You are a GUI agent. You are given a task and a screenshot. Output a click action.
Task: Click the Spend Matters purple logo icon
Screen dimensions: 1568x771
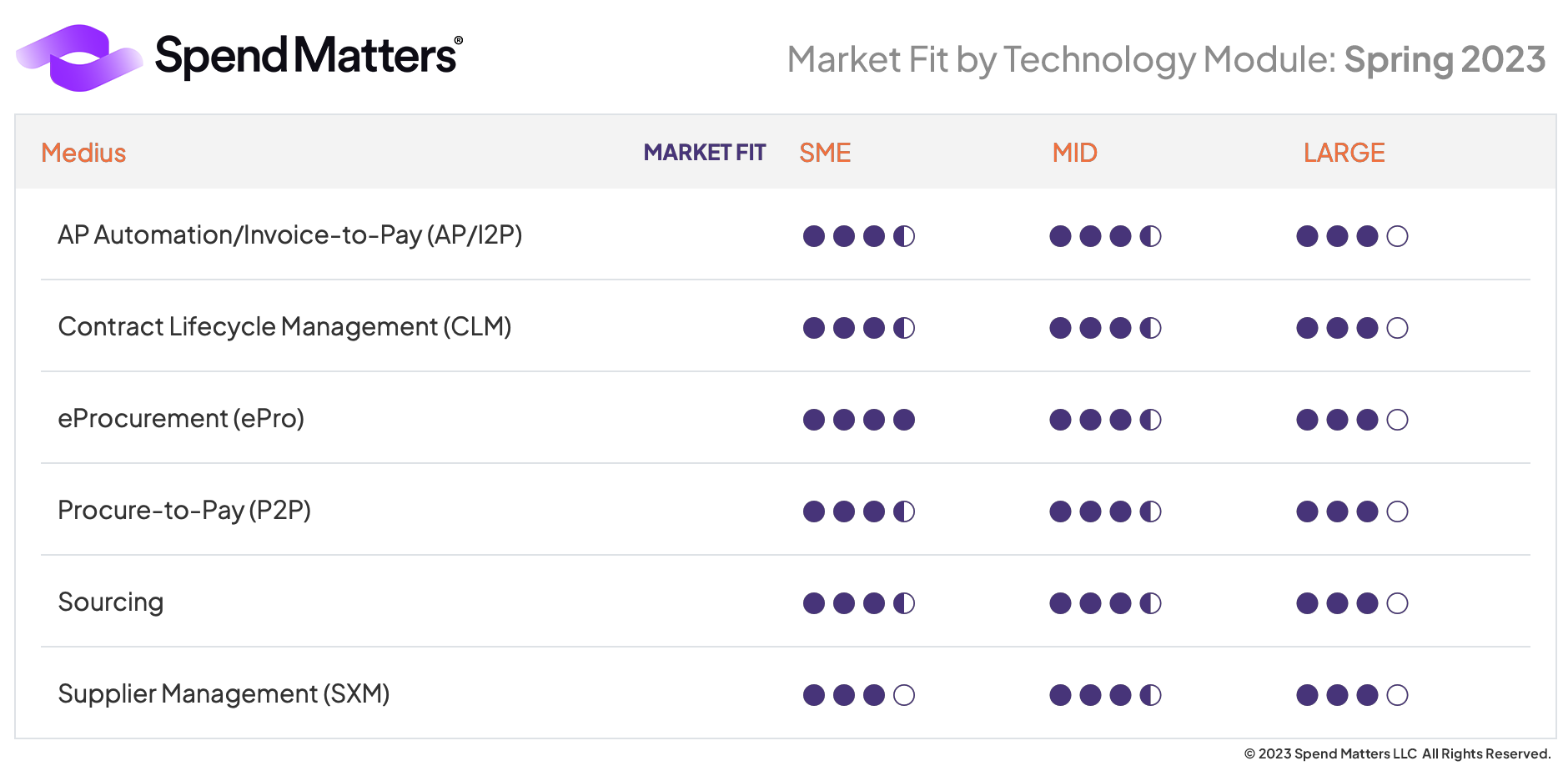(x=78, y=58)
